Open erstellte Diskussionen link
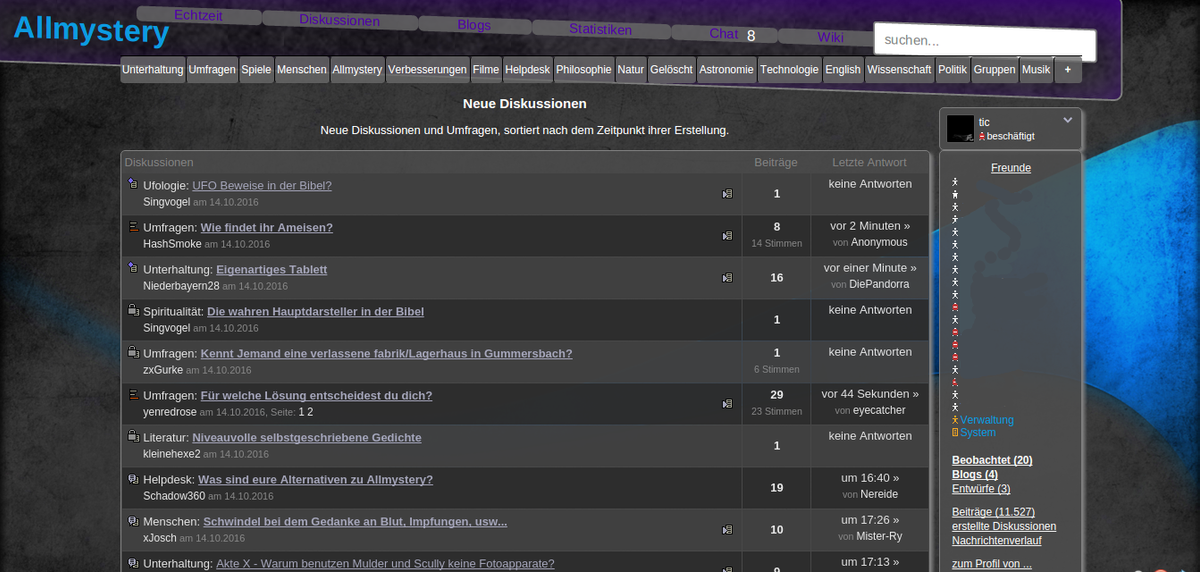Screen dimensions: 1200x572 pos(1004,526)
